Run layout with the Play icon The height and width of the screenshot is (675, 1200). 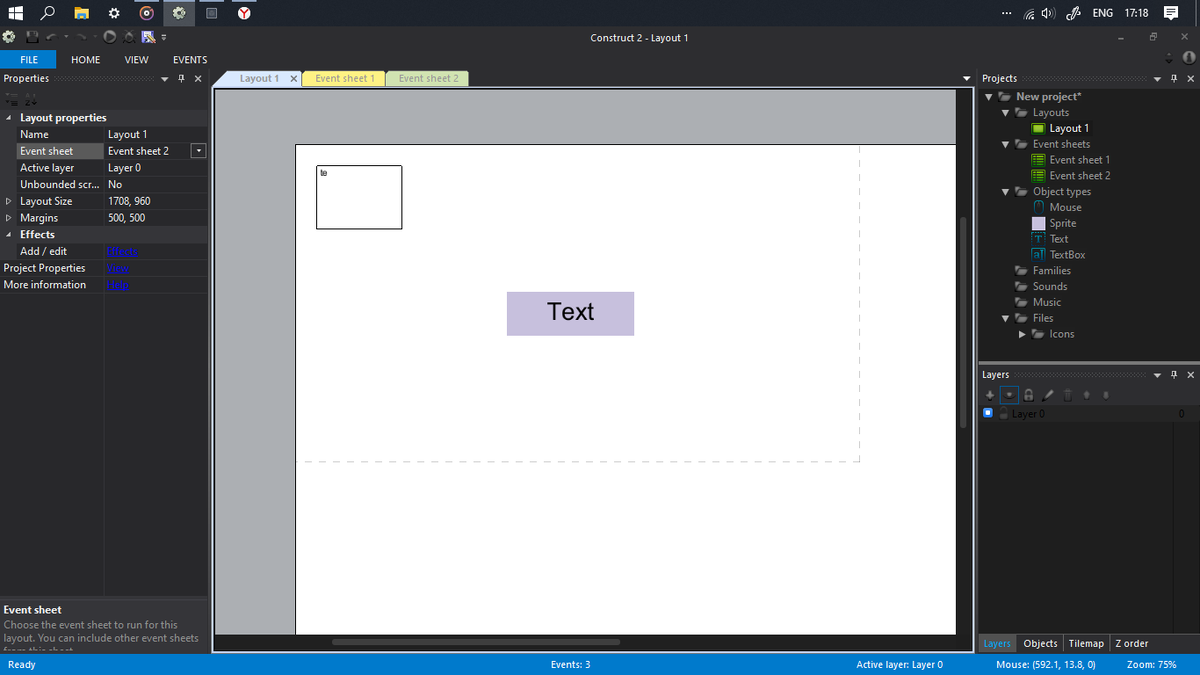click(109, 37)
